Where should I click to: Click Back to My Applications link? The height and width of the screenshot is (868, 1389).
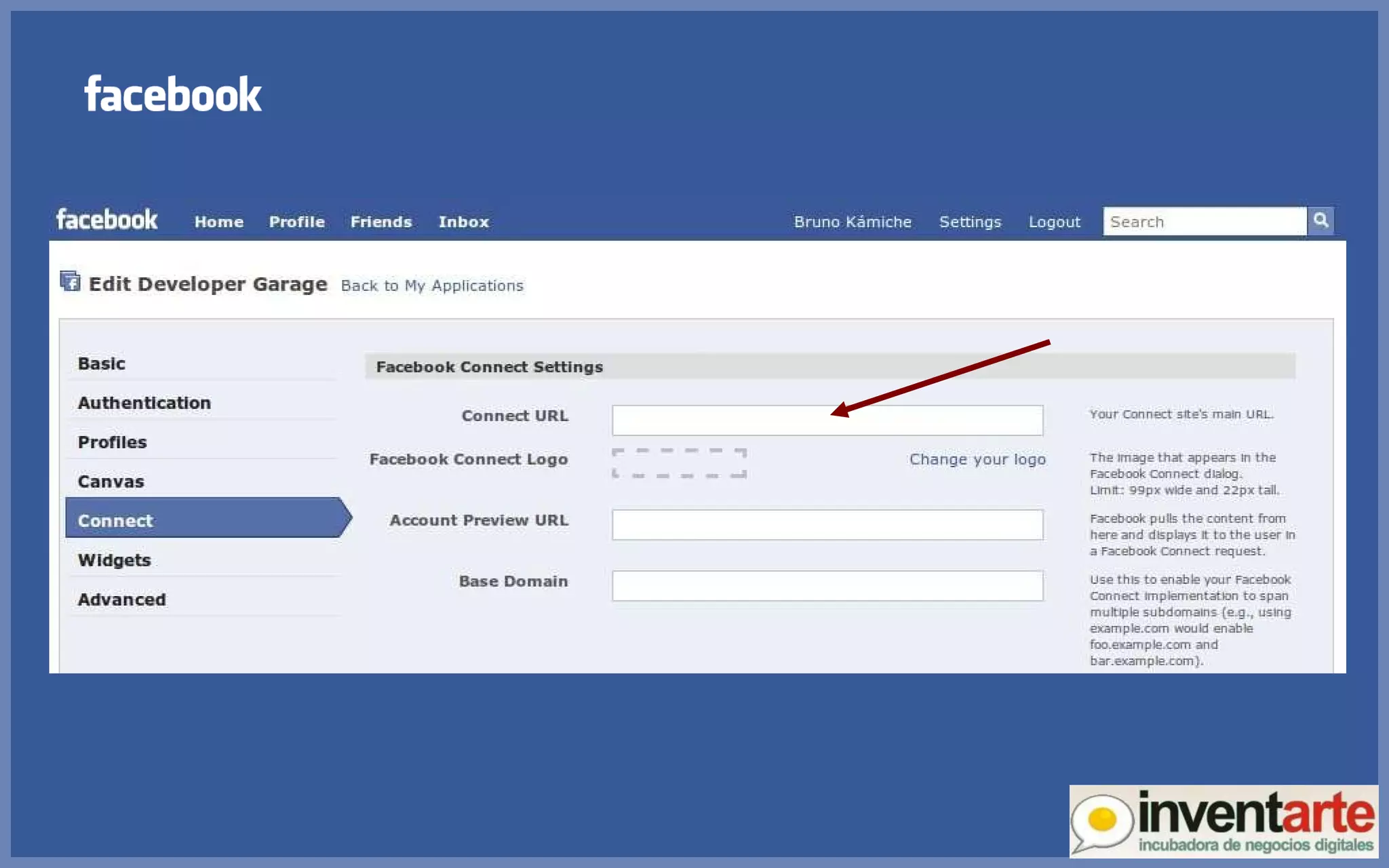(x=432, y=285)
